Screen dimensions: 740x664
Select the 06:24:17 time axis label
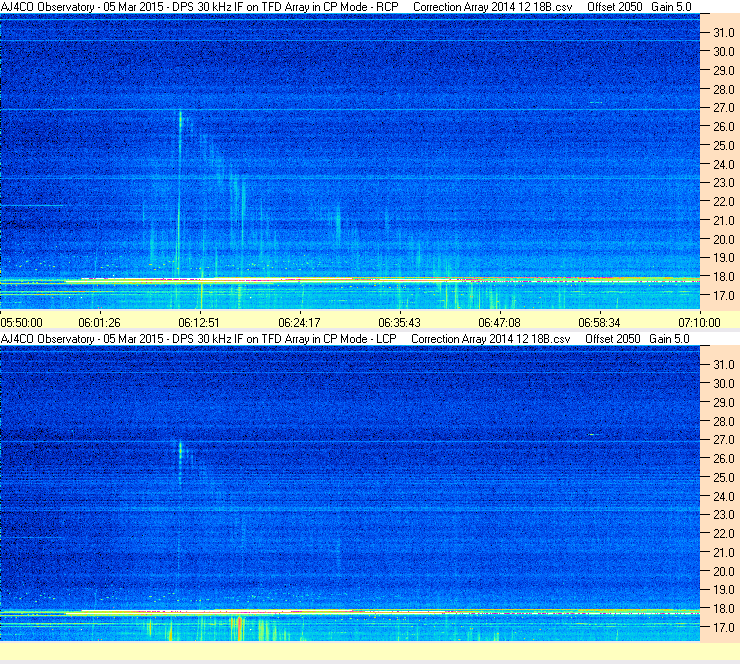[299, 323]
